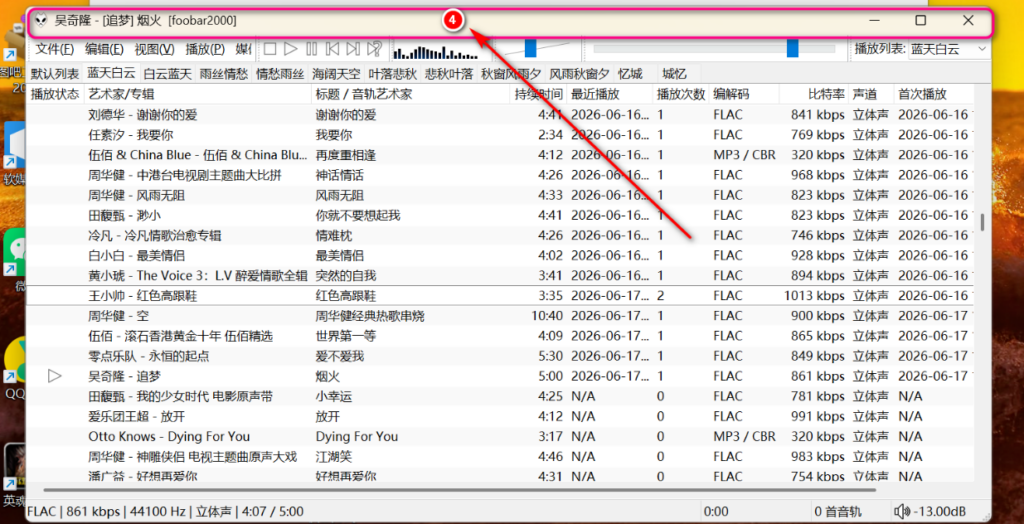This screenshot has height=524, width=1024.
Task: Click the Play button in toolbar
Action: [x=291, y=48]
